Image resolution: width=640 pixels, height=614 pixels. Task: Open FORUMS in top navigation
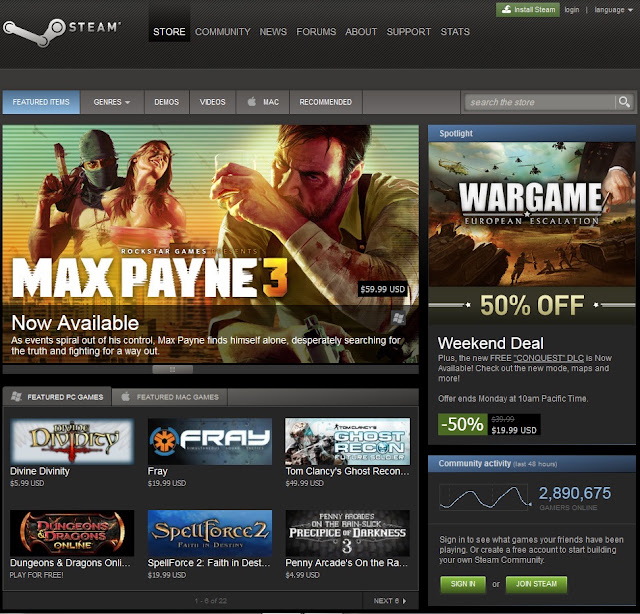pyautogui.click(x=316, y=32)
